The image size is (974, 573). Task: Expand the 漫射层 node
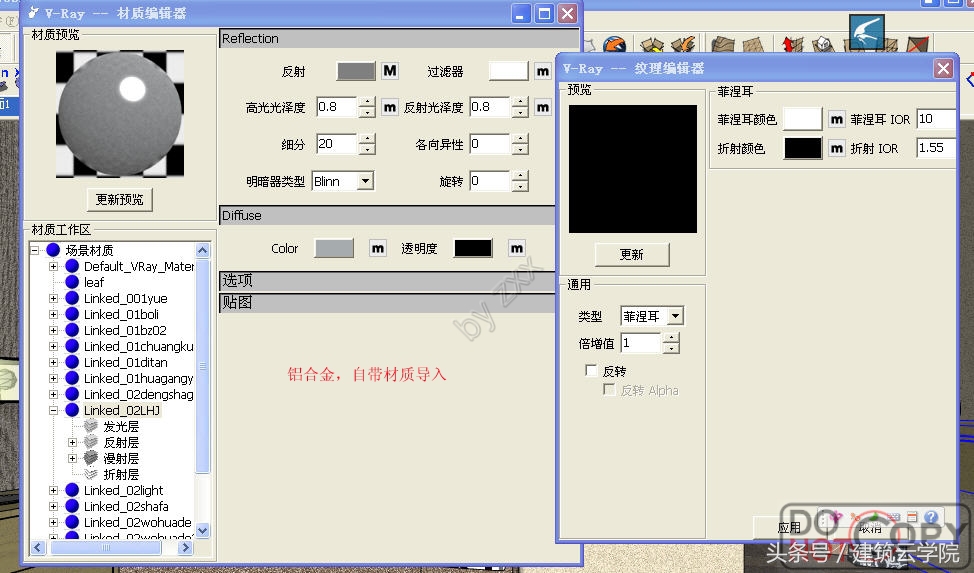[73, 458]
